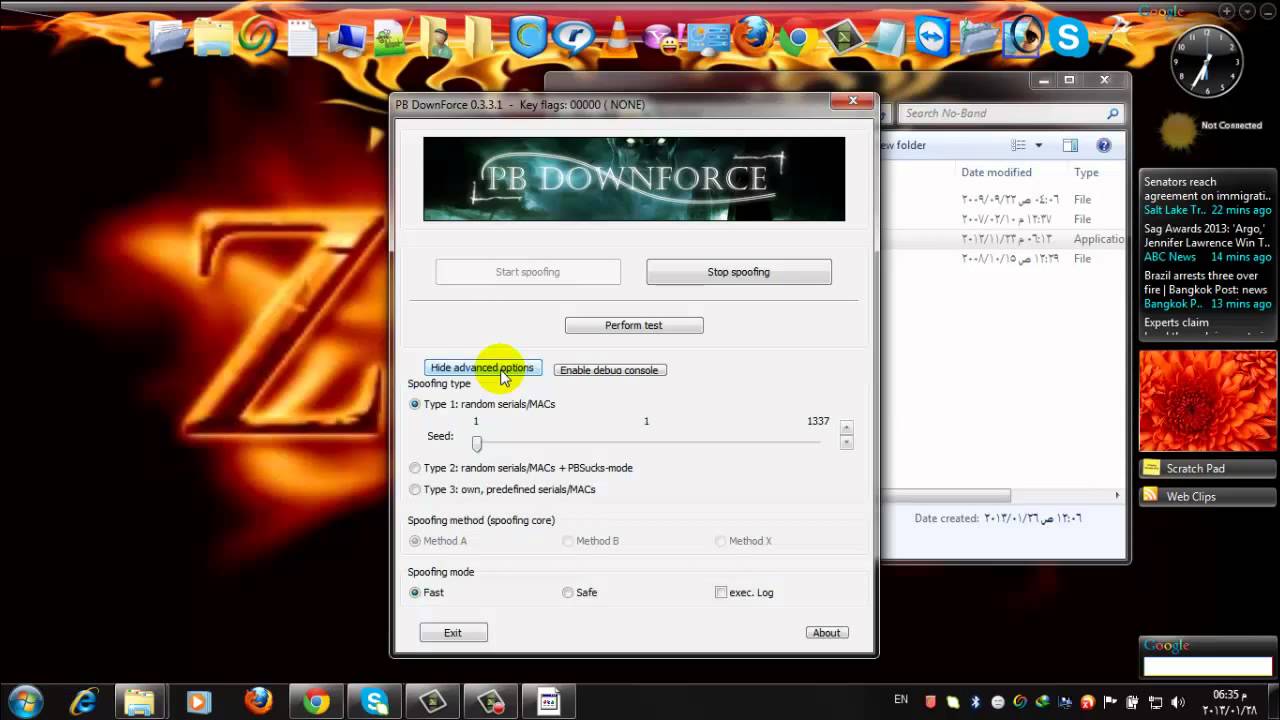Click the EN language indicator

[x=901, y=700]
